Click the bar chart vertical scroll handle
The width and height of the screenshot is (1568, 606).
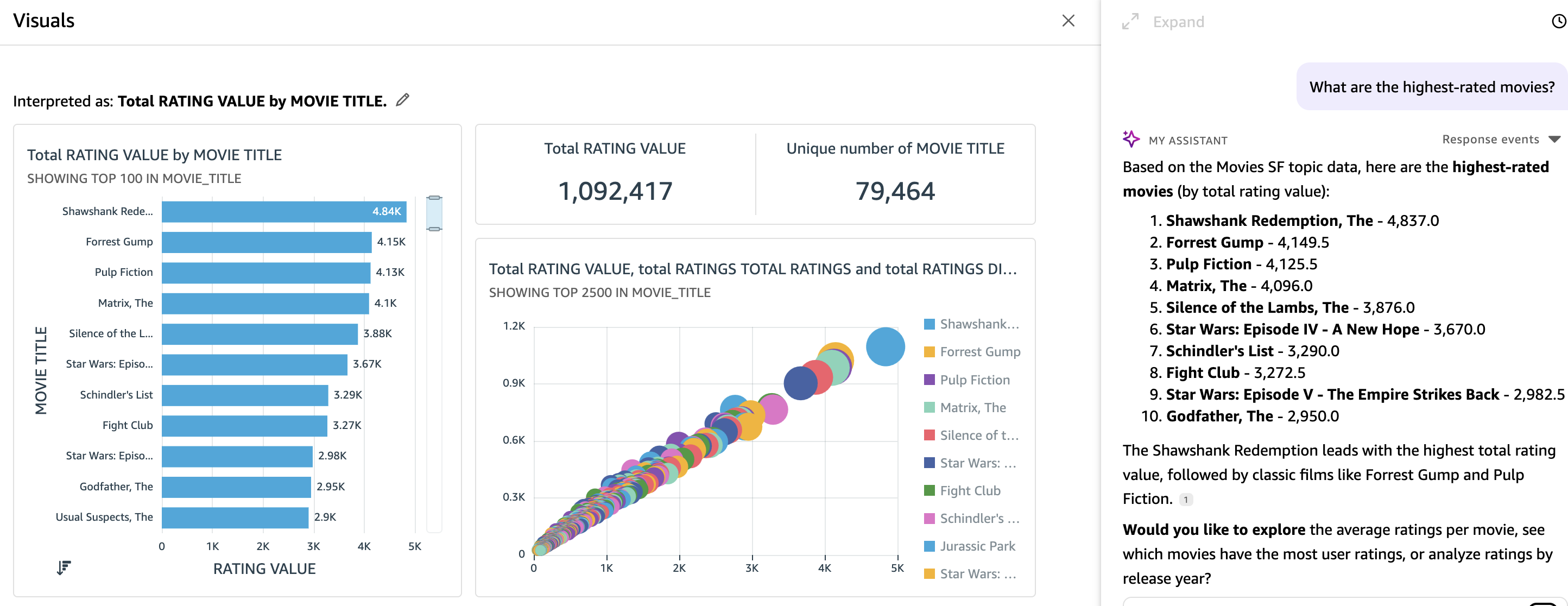coord(434,213)
